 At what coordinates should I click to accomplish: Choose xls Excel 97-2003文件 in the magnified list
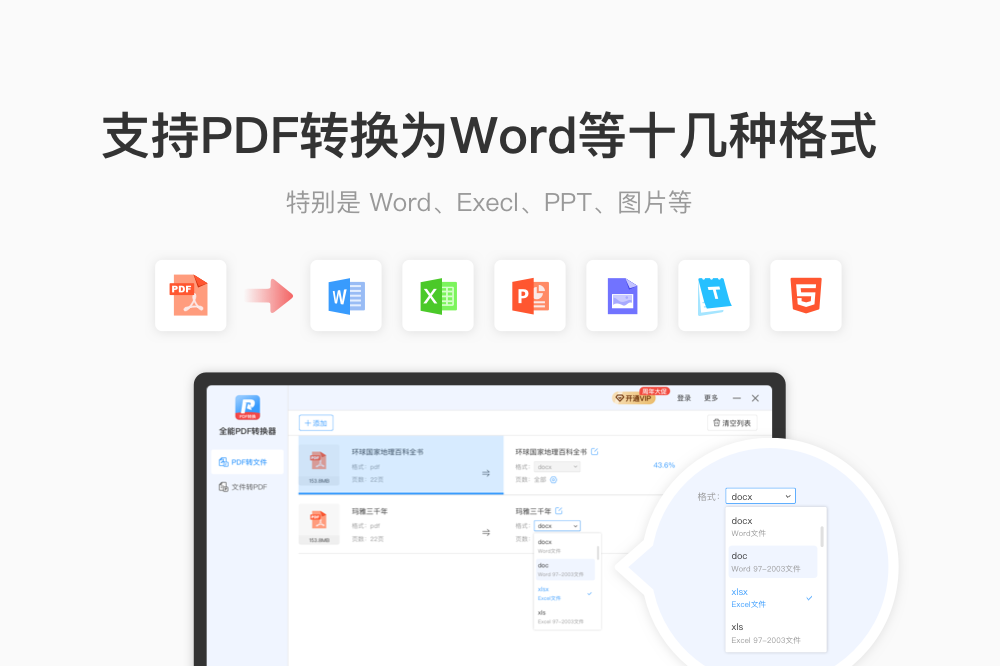[x=773, y=633]
